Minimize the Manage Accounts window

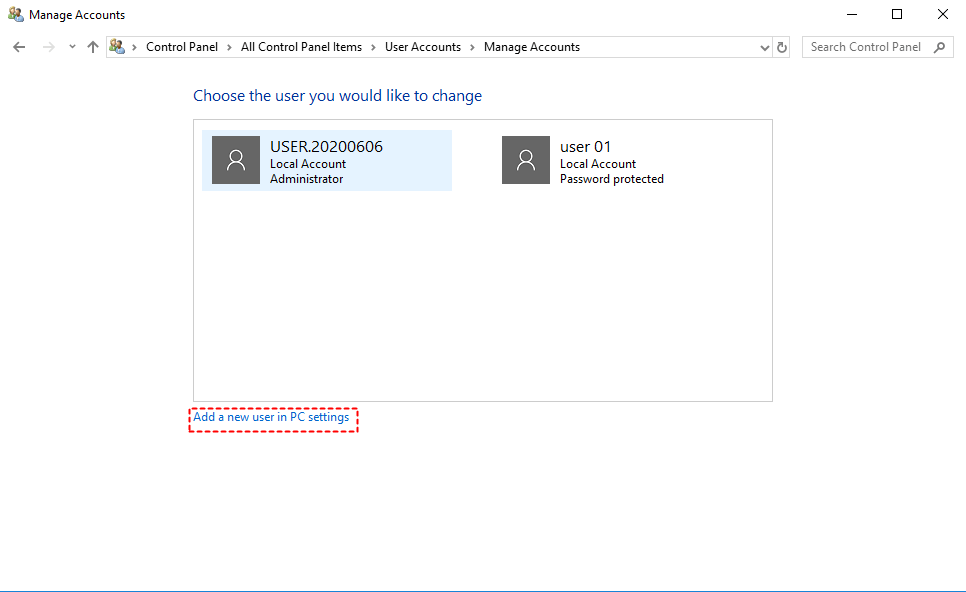[852, 14]
